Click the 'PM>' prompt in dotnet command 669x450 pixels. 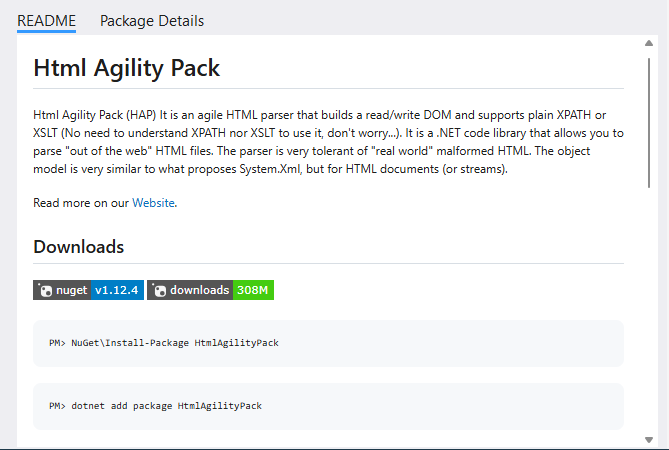pos(57,406)
